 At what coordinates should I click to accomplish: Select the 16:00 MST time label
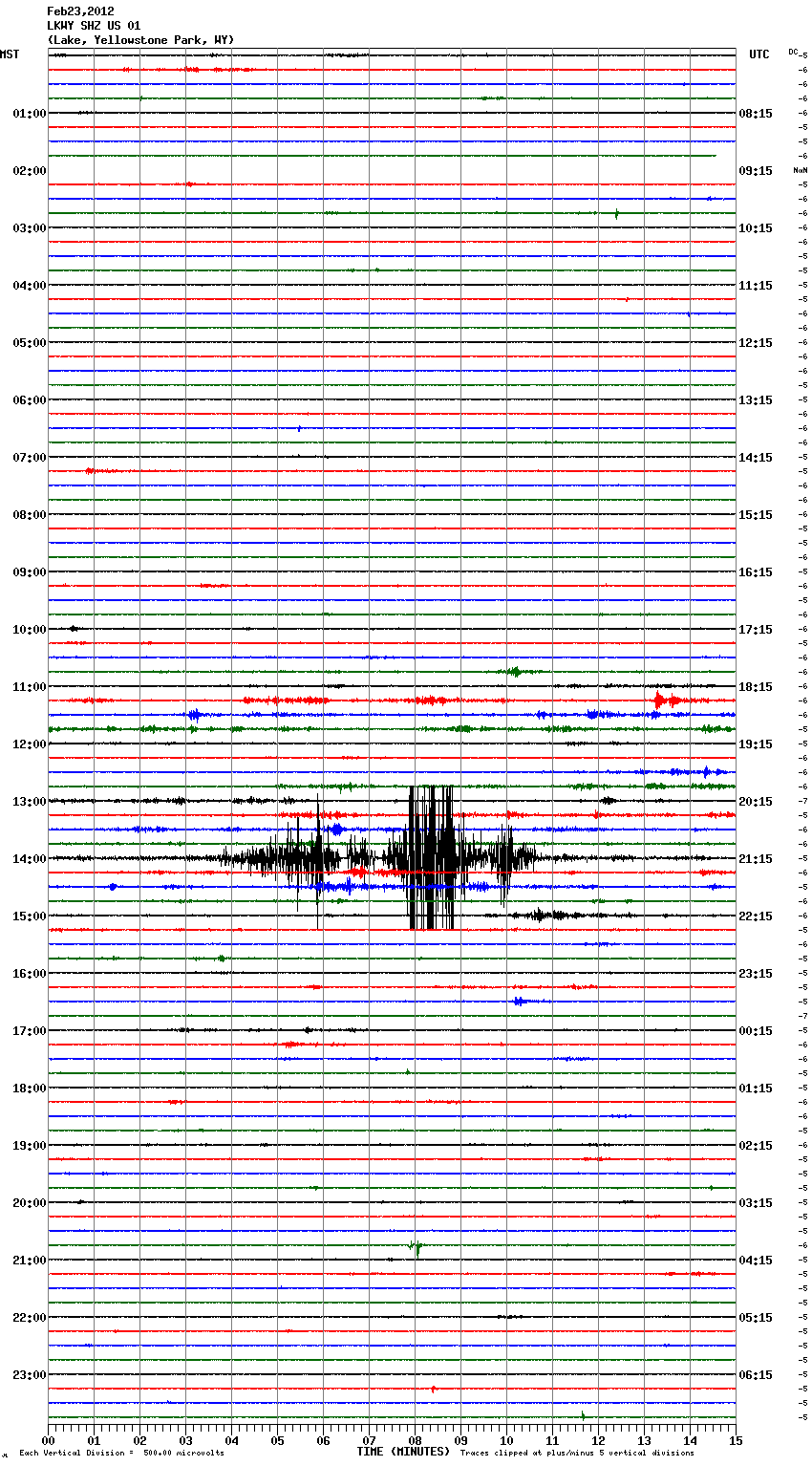(30, 974)
